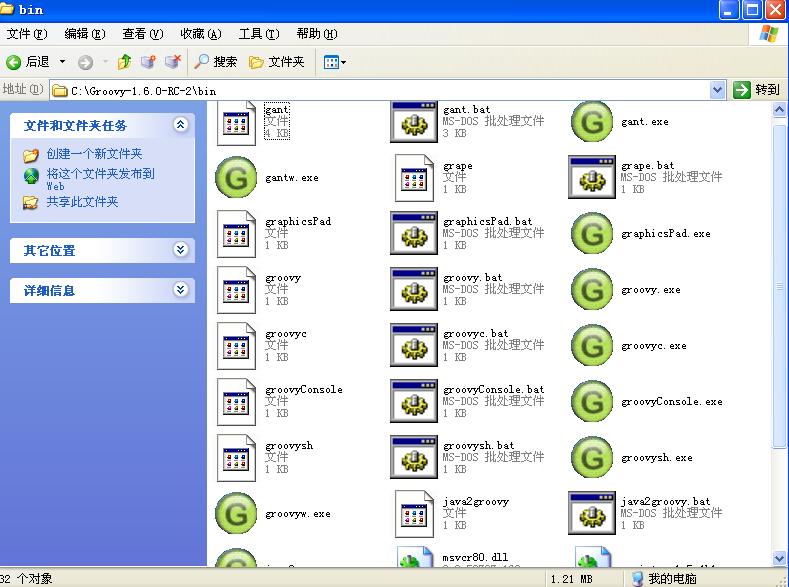Image resolution: width=789 pixels, height=587 pixels.
Task: Click the Delete toolbar icon with red X
Action: coord(173,62)
